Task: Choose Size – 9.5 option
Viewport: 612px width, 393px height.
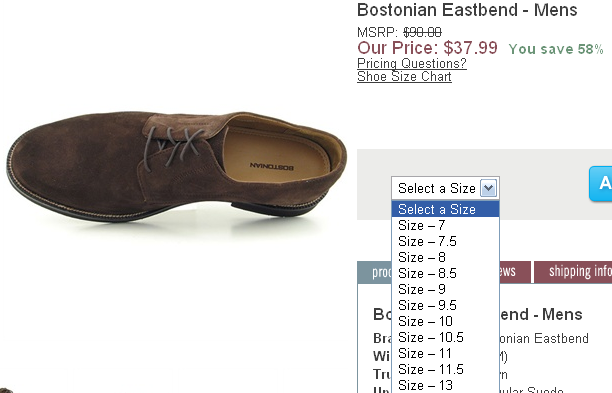Action: (445, 305)
